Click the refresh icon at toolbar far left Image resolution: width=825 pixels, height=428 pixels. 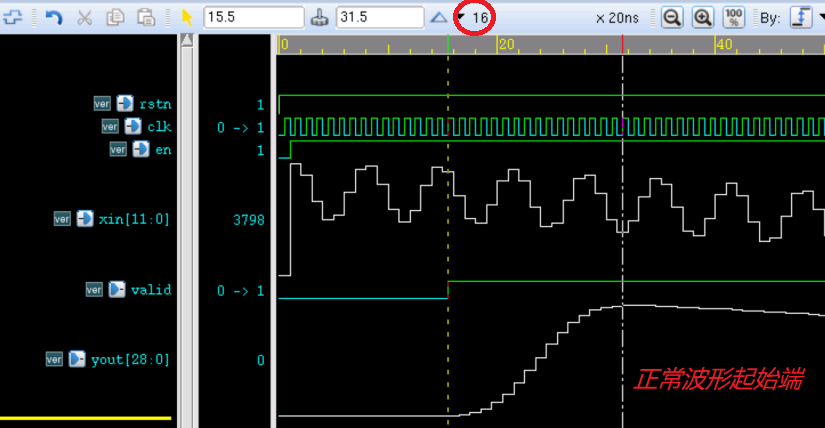(x=15, y=17)
